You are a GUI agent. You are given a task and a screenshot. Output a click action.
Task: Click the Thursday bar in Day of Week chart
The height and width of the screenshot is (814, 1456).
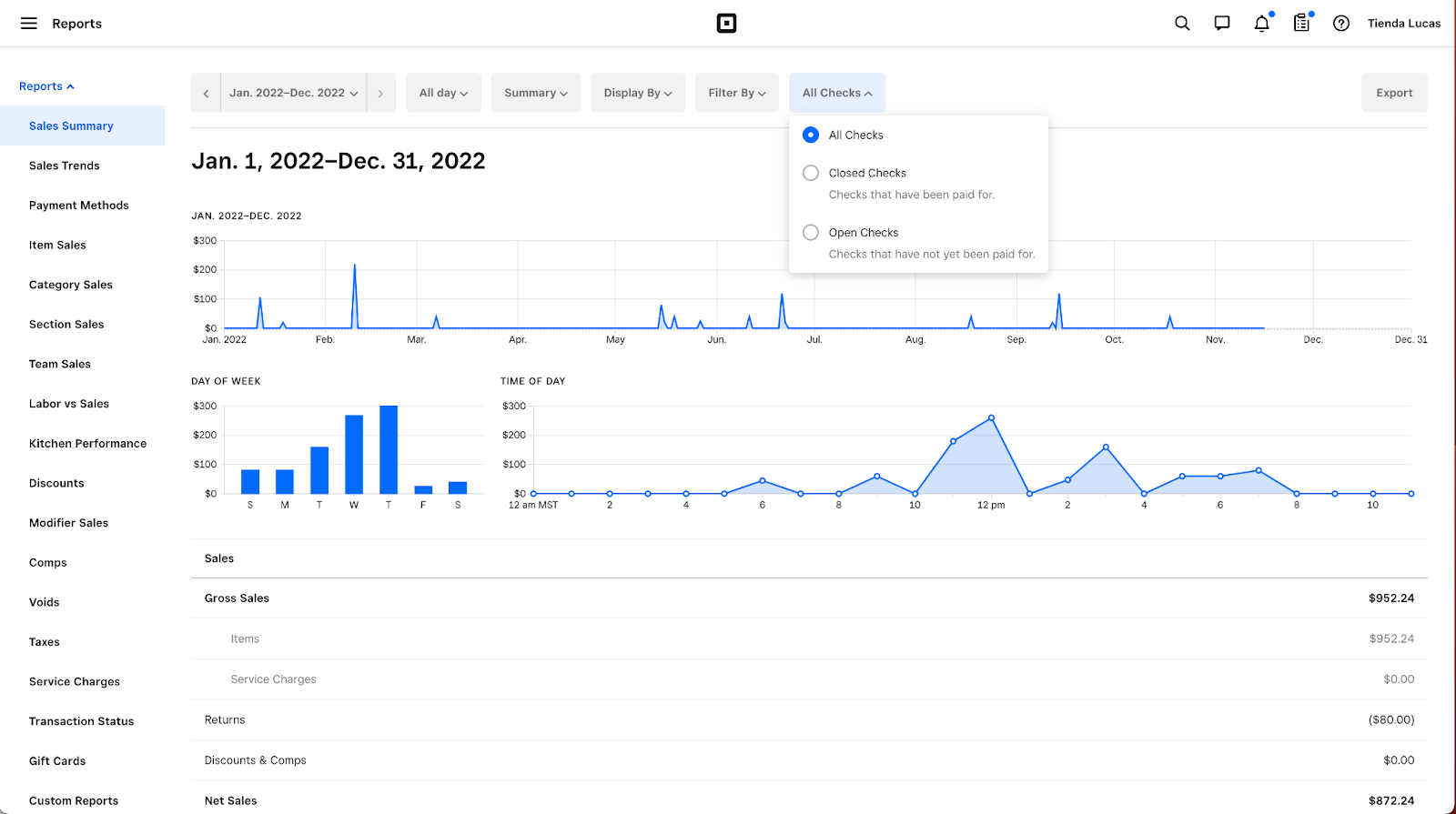pos(389,449)
